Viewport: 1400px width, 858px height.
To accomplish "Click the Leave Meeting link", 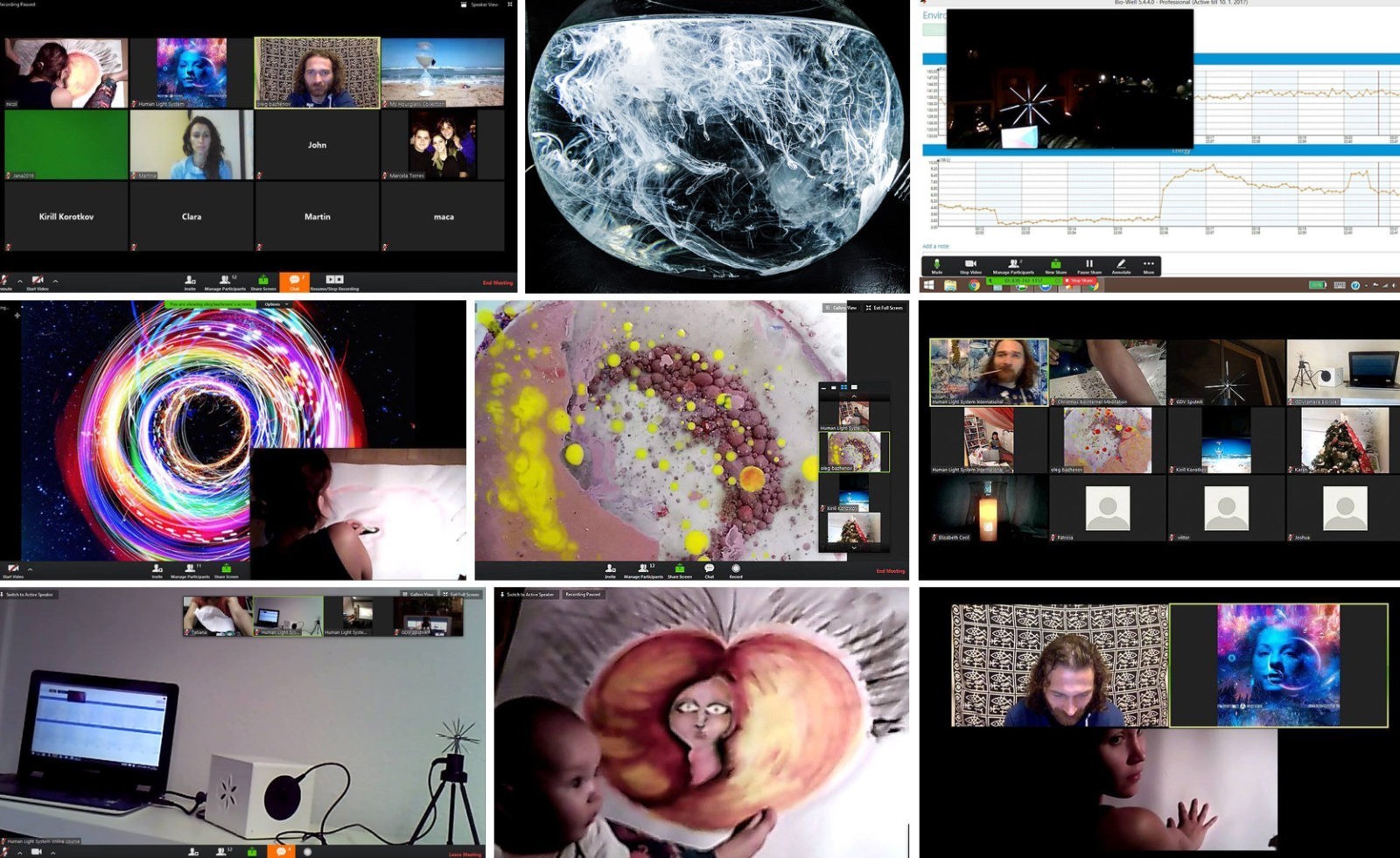I will pos(465,854).
